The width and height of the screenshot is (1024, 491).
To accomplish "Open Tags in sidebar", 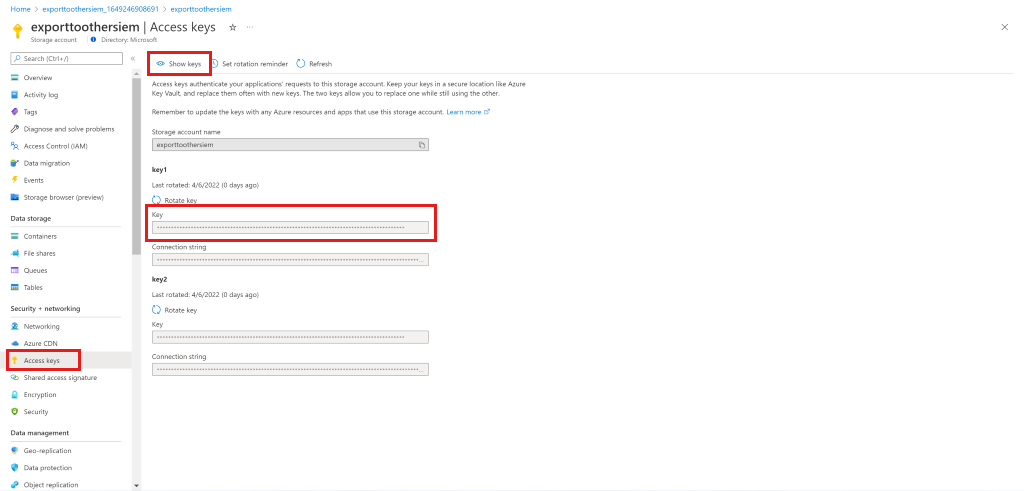I will pos(31,112).
